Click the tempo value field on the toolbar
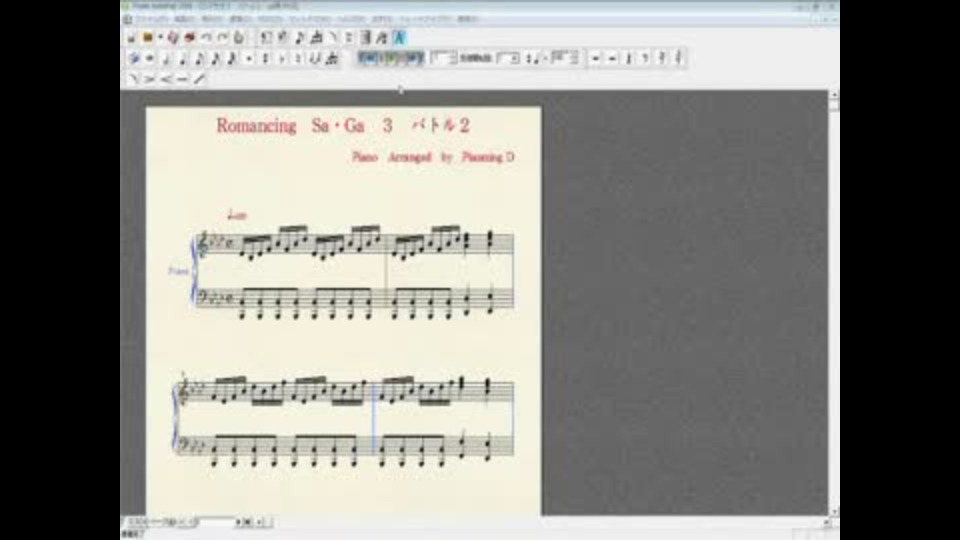This screenshot has width=960, height=540. point(565,58)
